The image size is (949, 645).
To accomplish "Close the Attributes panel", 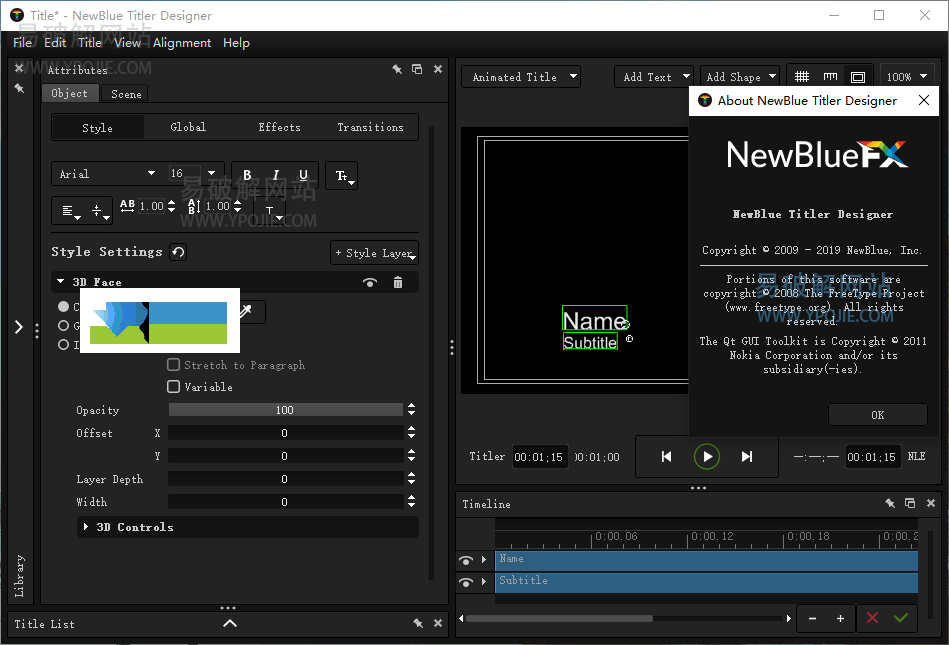I will pyautogui.click(x=438, y=69).
